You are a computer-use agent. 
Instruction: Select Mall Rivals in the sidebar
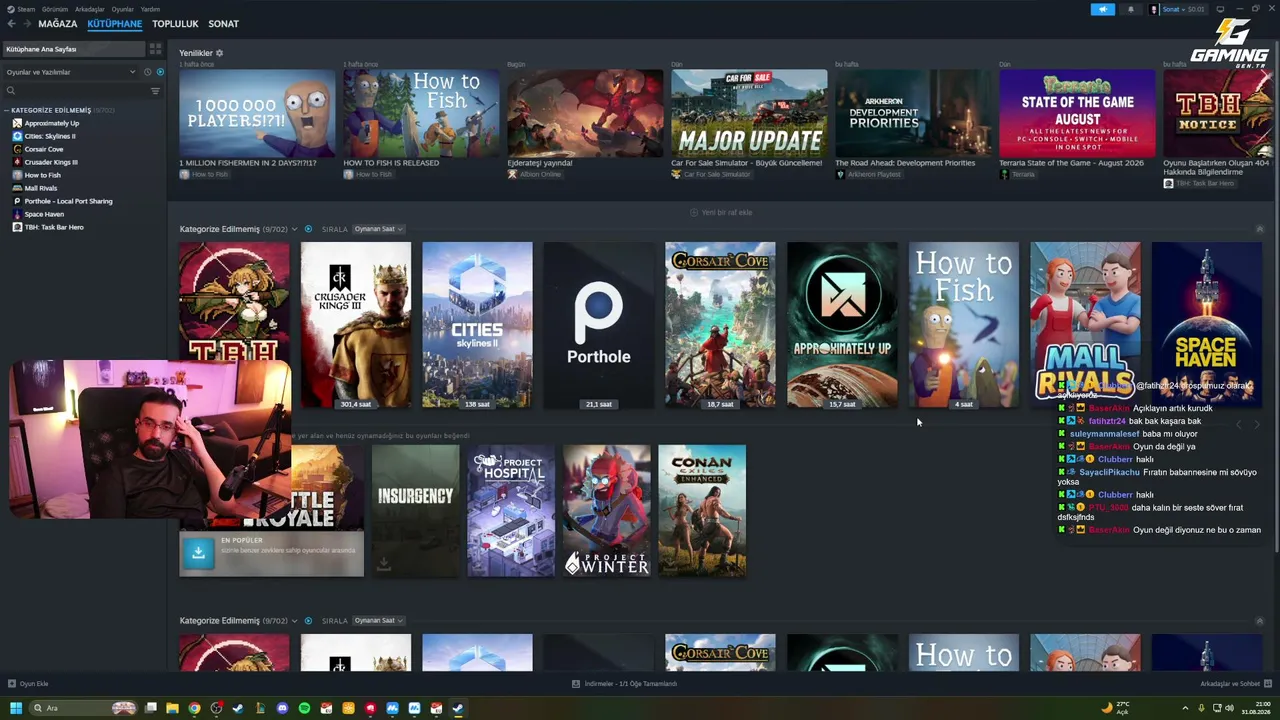[x=41, y=188]
